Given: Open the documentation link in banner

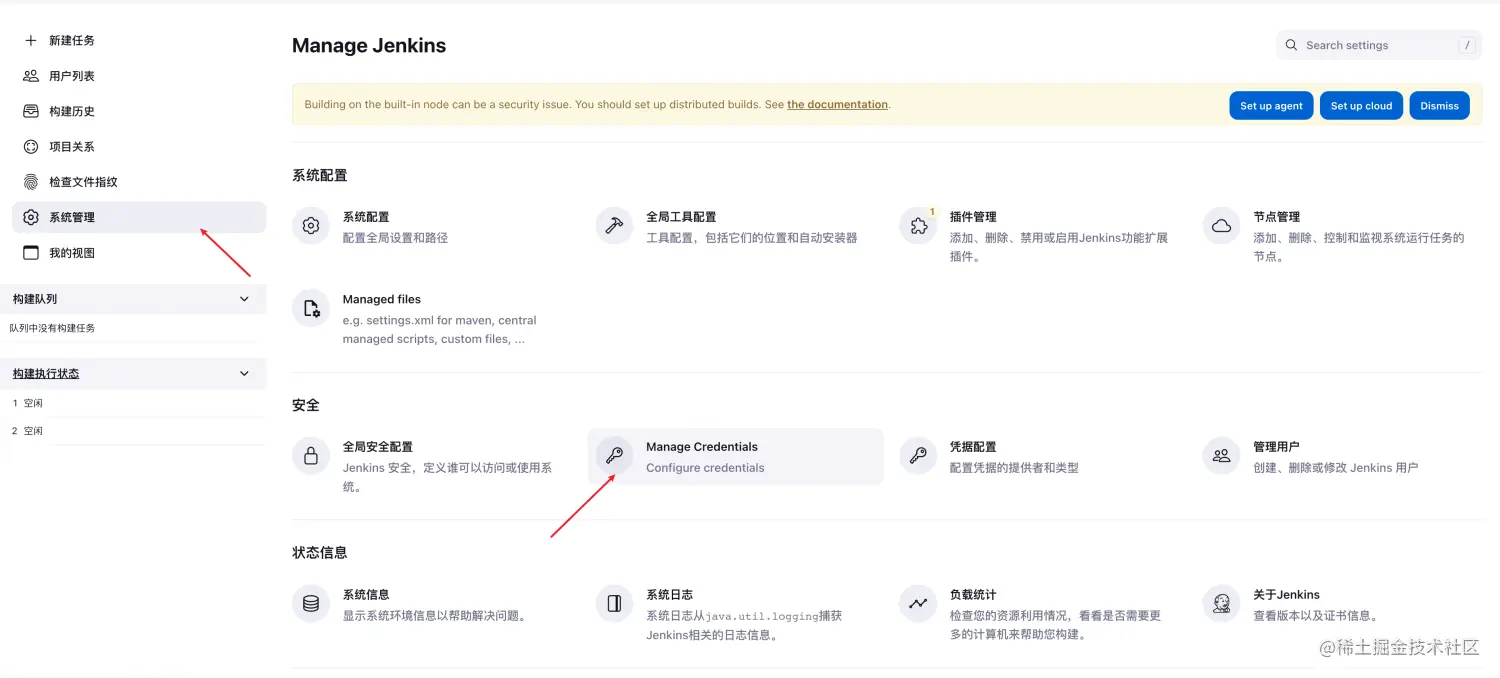Looking at the screenshot, I should point(837,104).
